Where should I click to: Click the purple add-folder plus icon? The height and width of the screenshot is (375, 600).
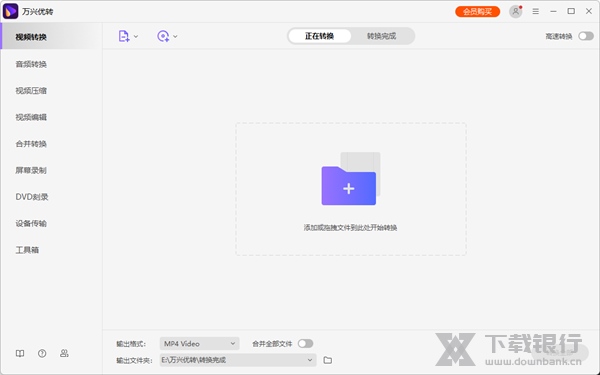click(x=349, y=186)
